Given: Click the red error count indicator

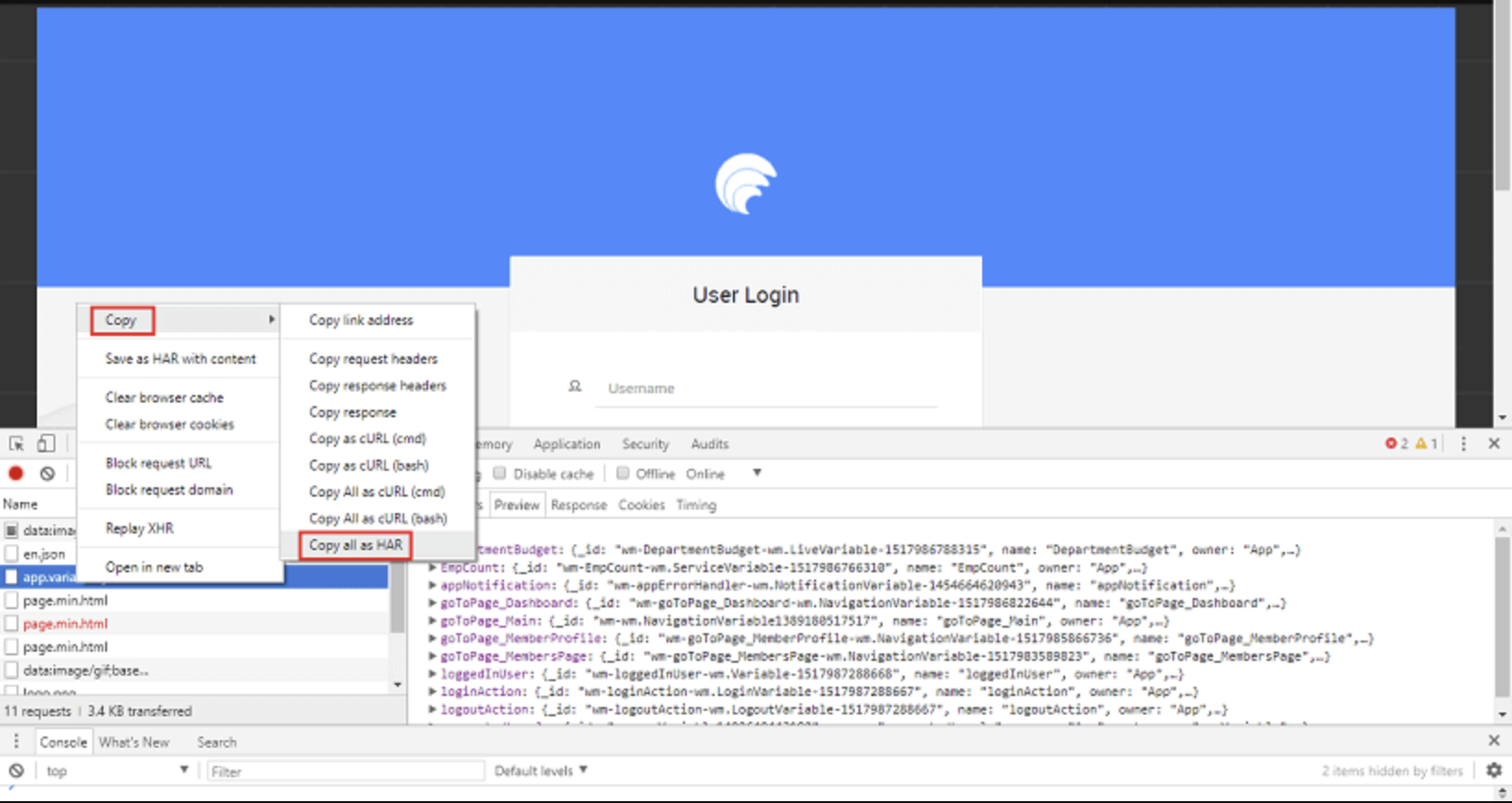Looking at the screenshot, I should 1396,444.
